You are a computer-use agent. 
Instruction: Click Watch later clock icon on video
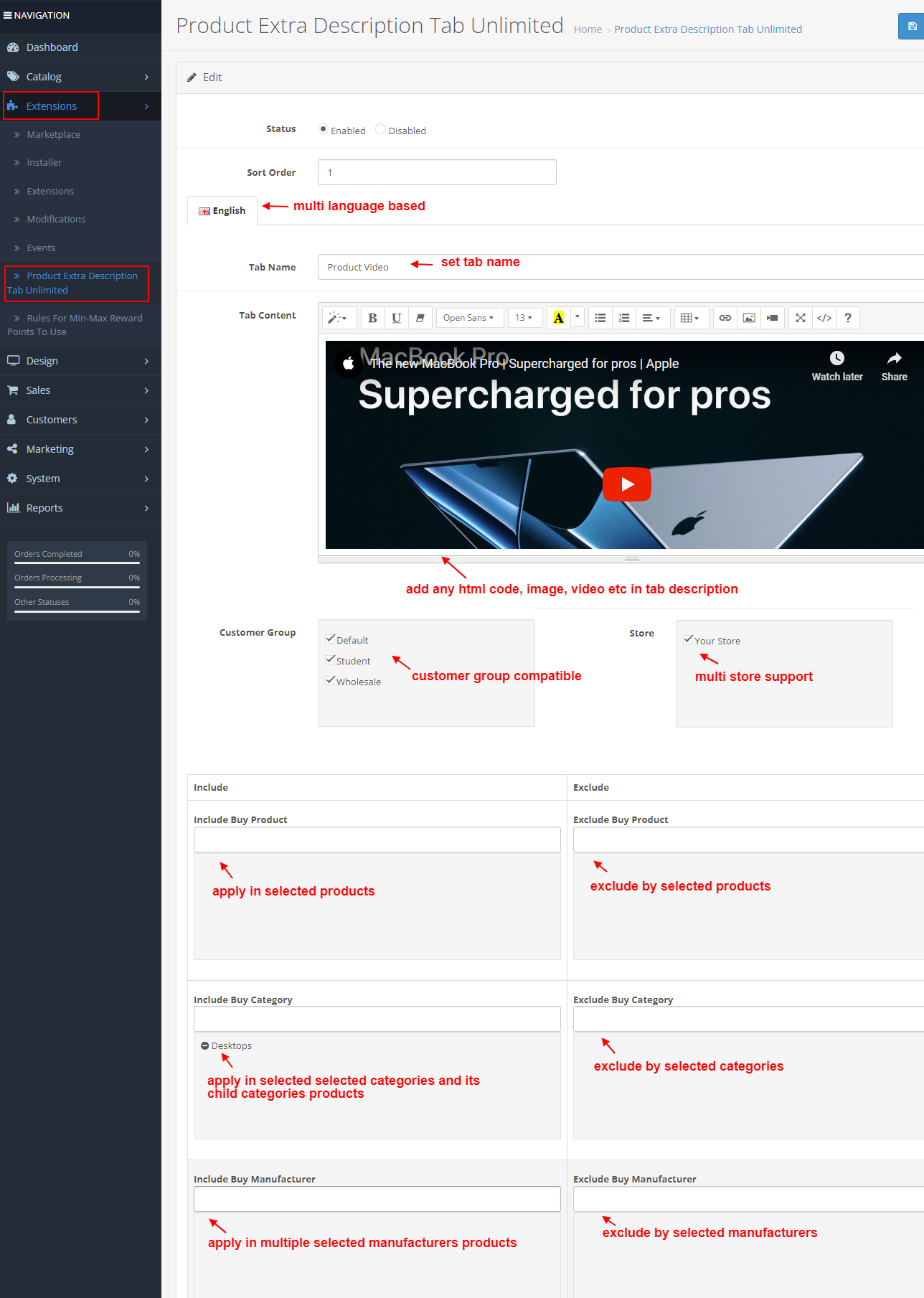837,358
